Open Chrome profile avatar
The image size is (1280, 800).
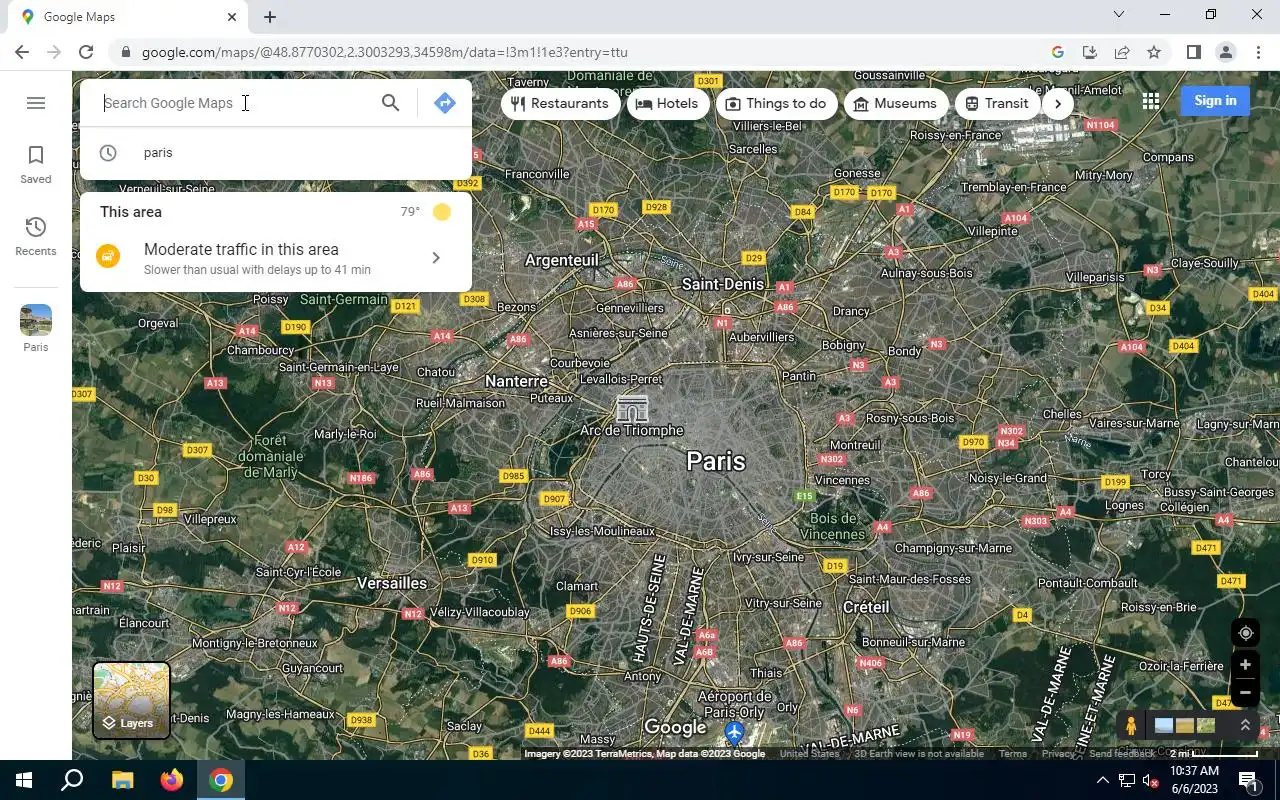point(1226,52)
